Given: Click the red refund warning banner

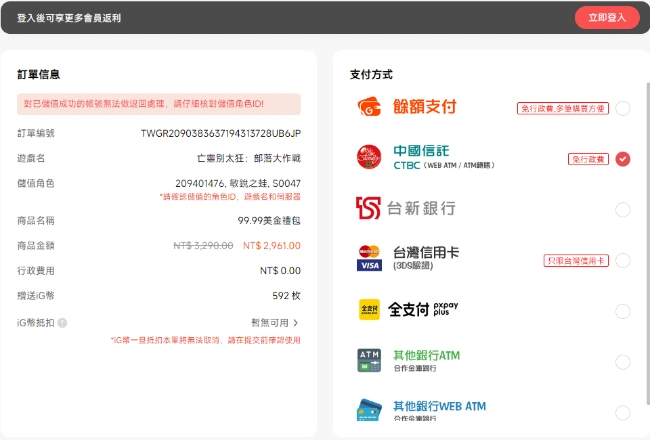Looking at the screenshot, I should tap(159, 104).
